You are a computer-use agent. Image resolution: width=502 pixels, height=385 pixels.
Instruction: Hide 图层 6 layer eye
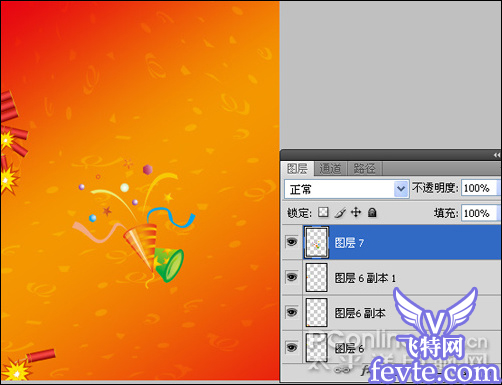click(292, 347)
